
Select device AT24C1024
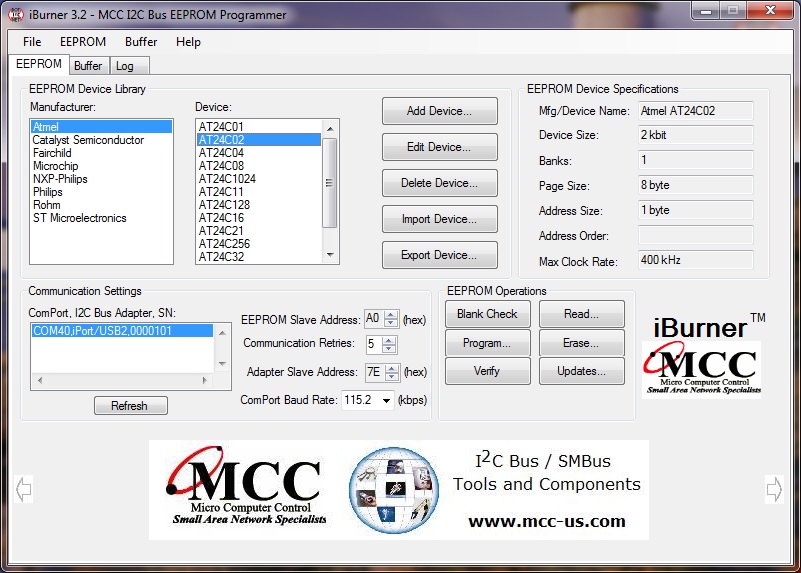[260, 179]
